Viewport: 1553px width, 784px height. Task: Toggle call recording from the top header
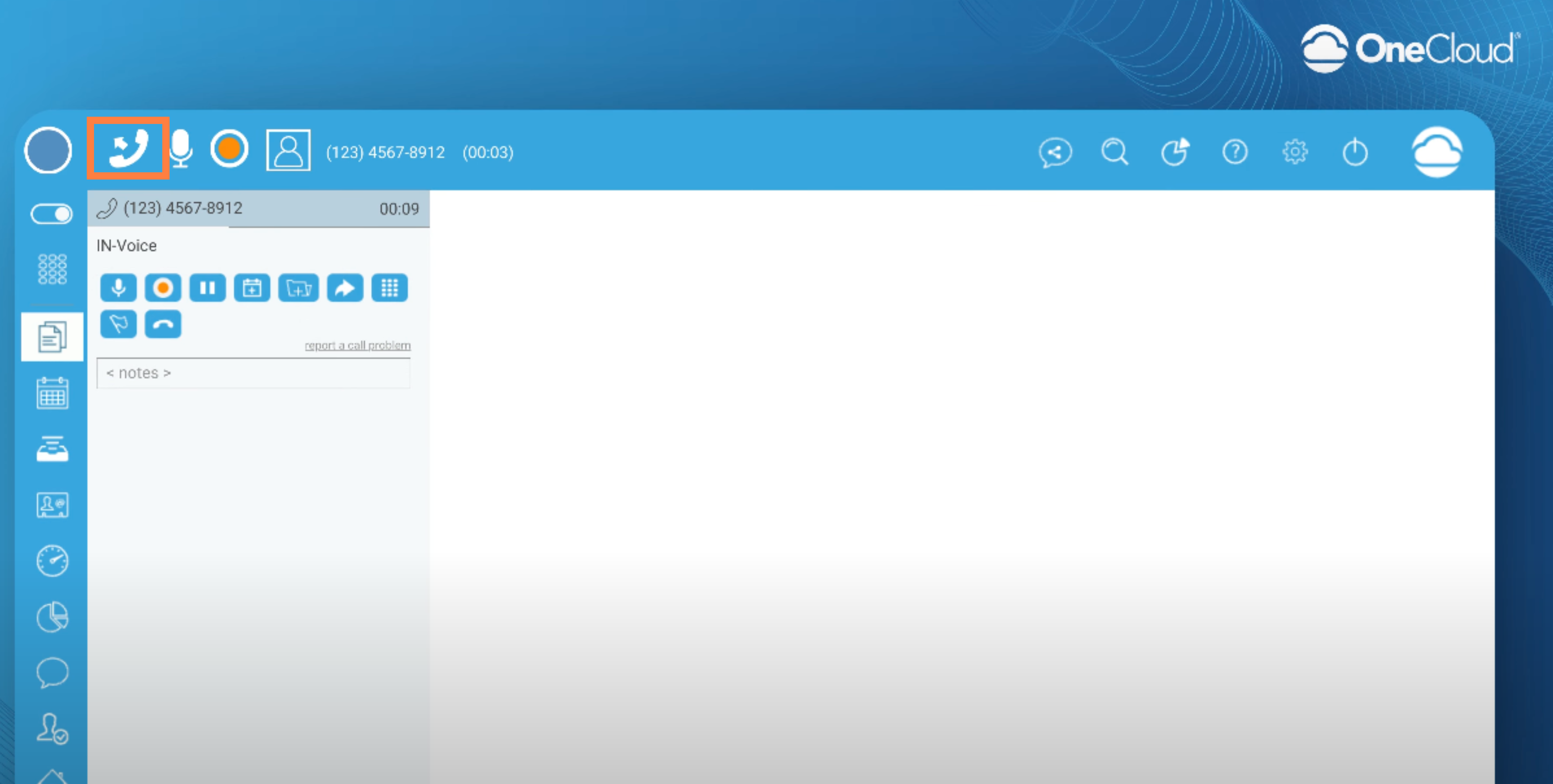tap(229, 148)
